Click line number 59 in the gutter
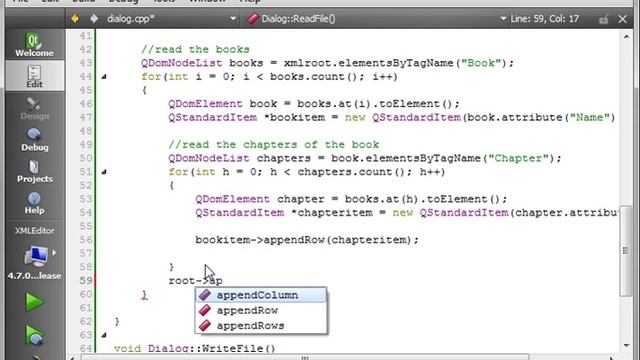Viewport: 640px width, 360px height. (x=86, y=281)
